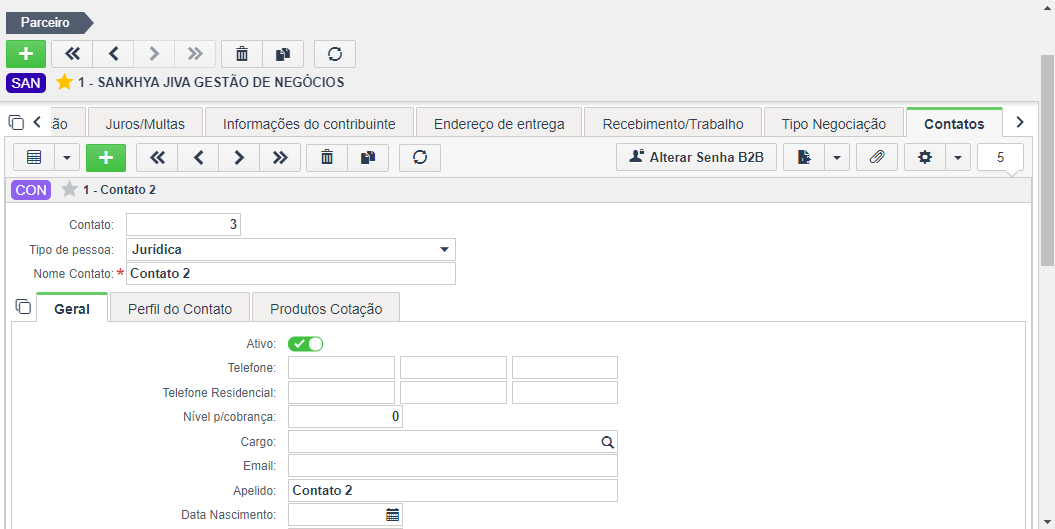Viewport: 1055px width, 529px height.
Task: Open grid view mode dropdown arrow
Action: (67, 157)
